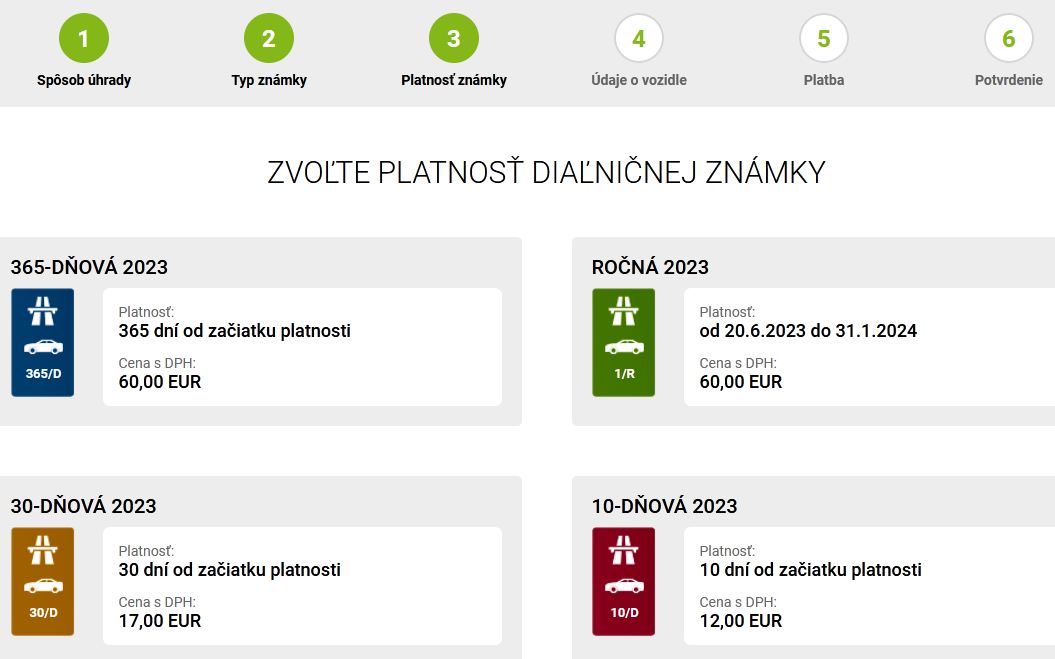The image size is (1055, 659).
Task: Click the step 5 circle
Action: point(824,39)
